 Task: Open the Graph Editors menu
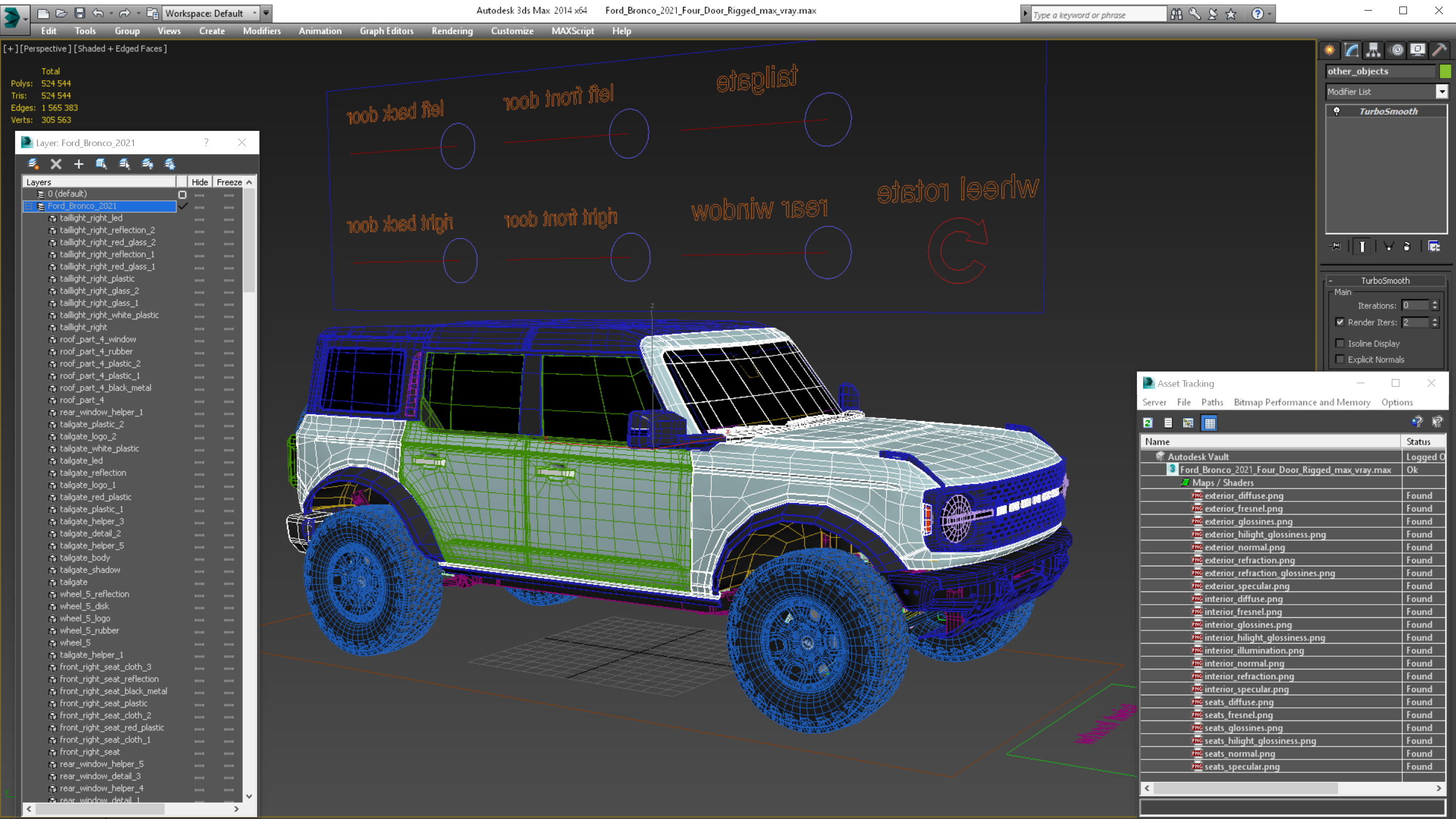click(387, 31)
